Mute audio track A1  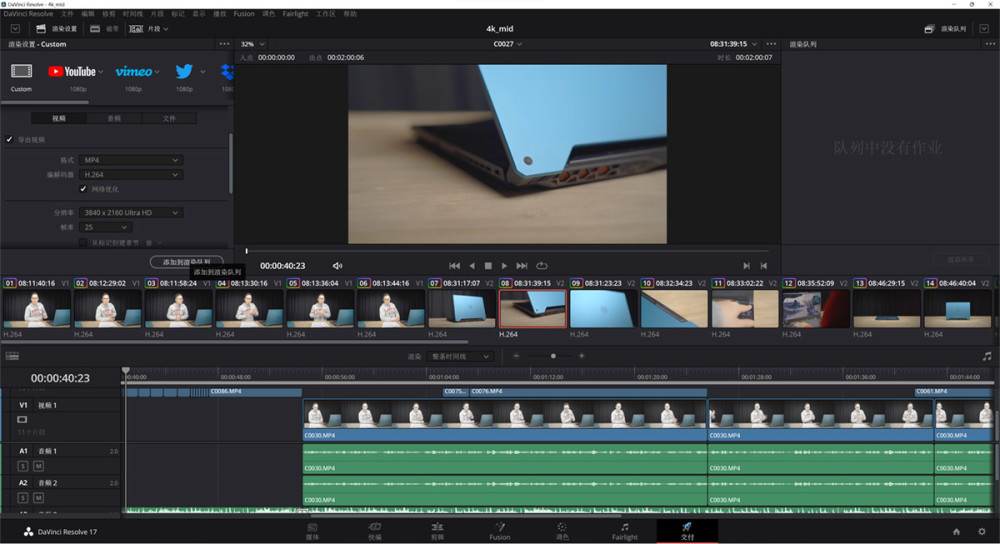[x=38, y=466]
